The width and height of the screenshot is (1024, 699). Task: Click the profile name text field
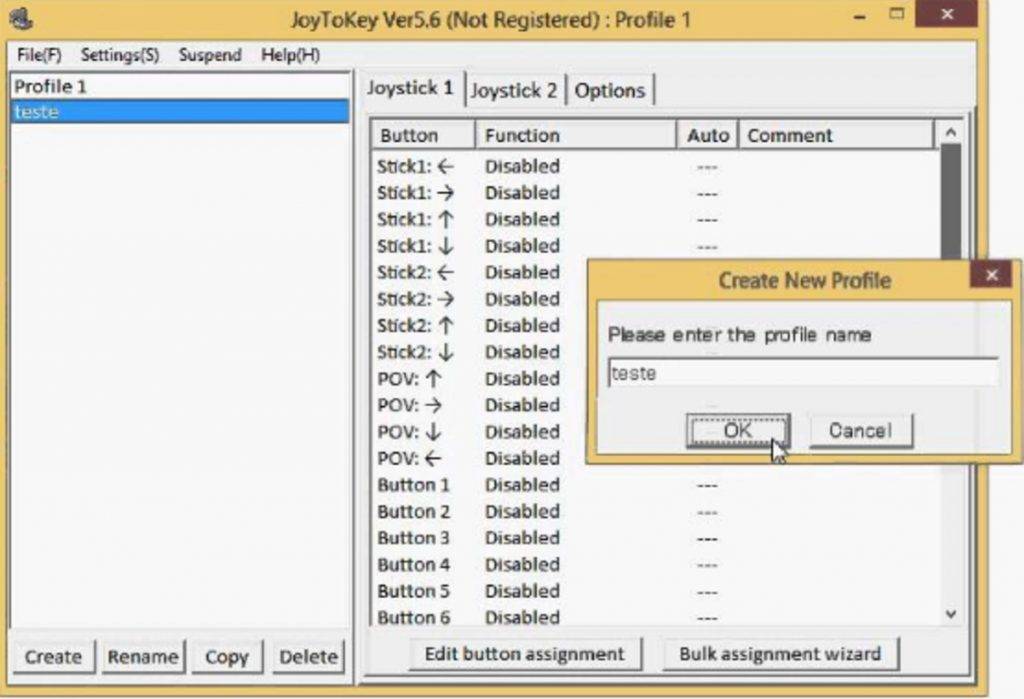[x=802, y=373]
